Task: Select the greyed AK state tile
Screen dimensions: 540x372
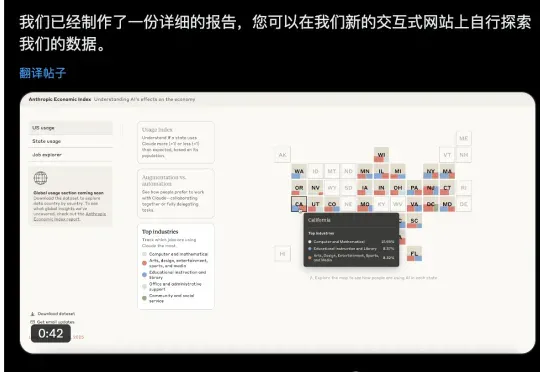Action: coord(282,155)
